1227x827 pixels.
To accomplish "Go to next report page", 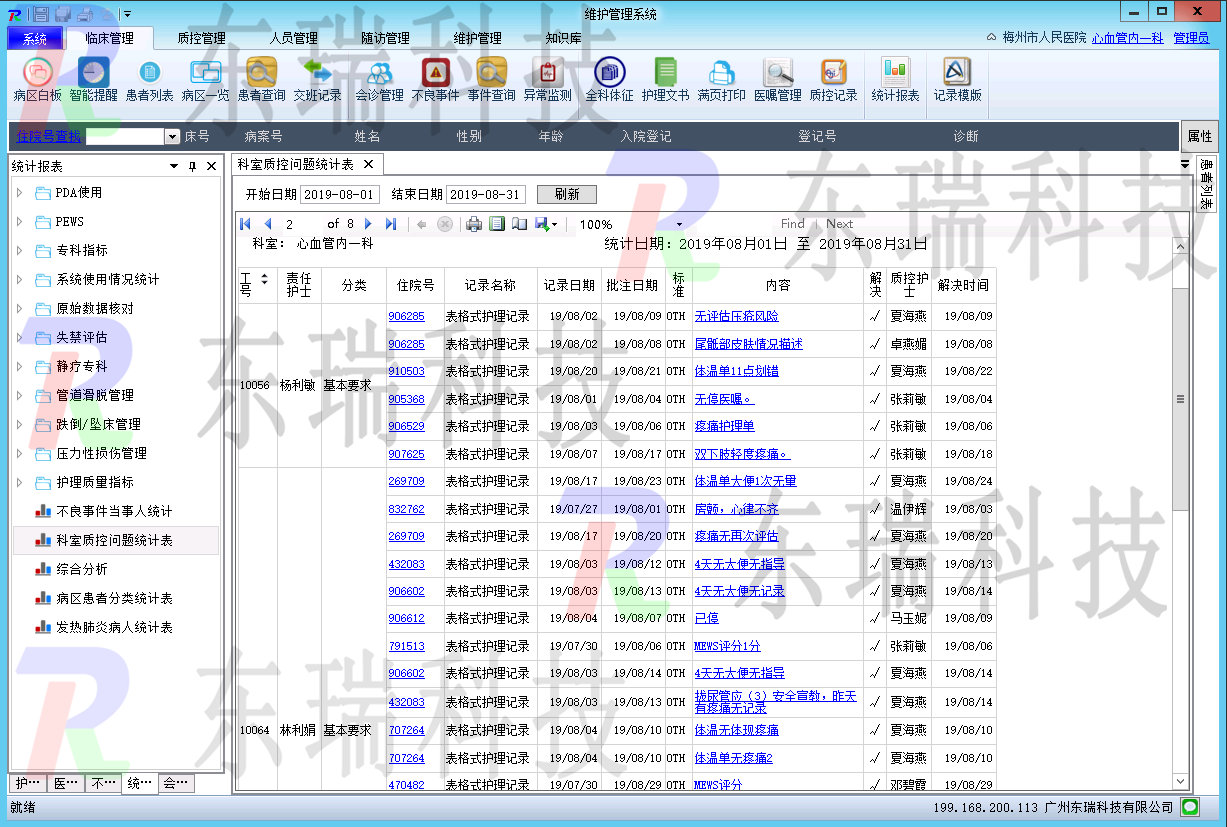I will point(369,224).
